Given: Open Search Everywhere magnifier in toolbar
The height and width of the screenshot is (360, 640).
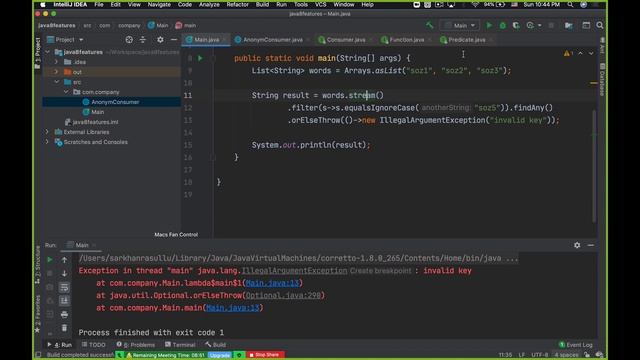Looking at the screenshot, I should [600, 25].
